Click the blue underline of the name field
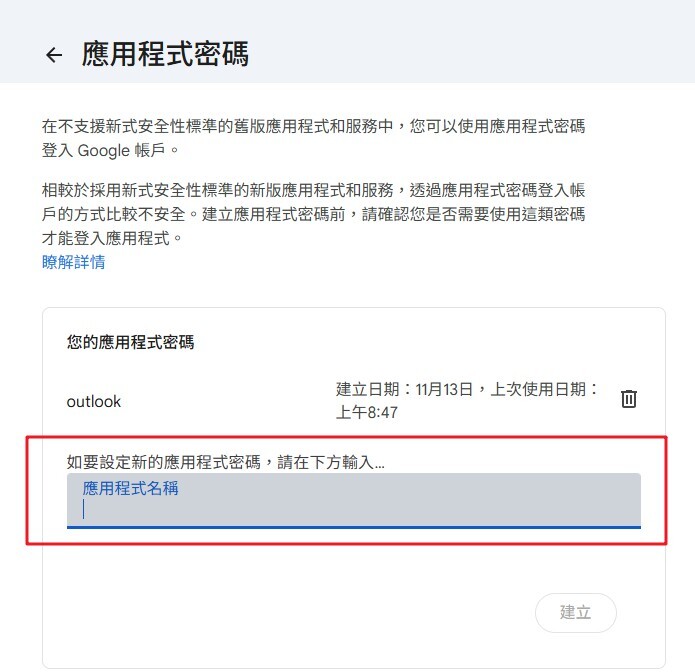Screen dimensions: 695x672 (x=354, y=526)
